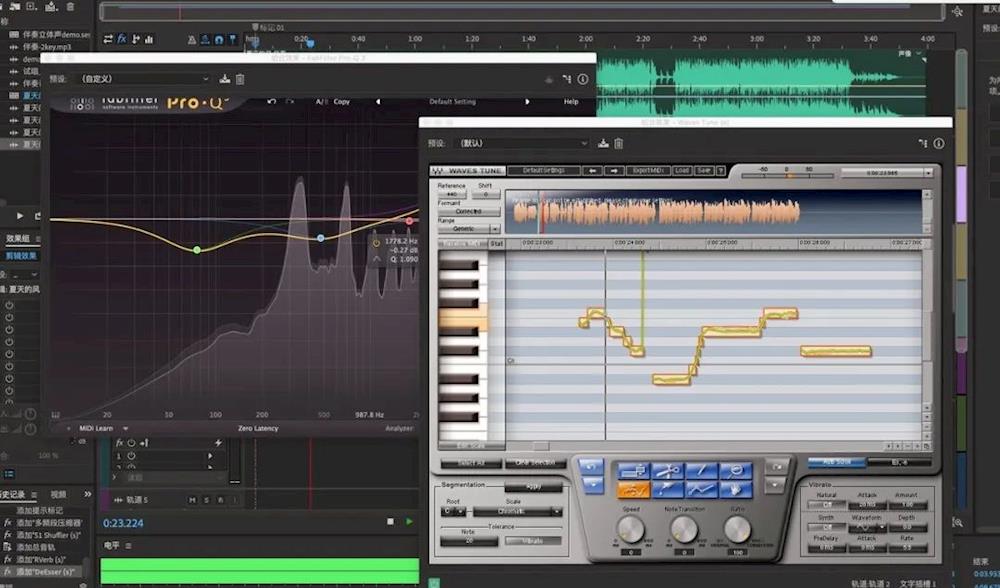The height and width of the screenshot is (588, 1000).
Task: Click the blue undo button in Waves Tune
Action: point(591,467)
